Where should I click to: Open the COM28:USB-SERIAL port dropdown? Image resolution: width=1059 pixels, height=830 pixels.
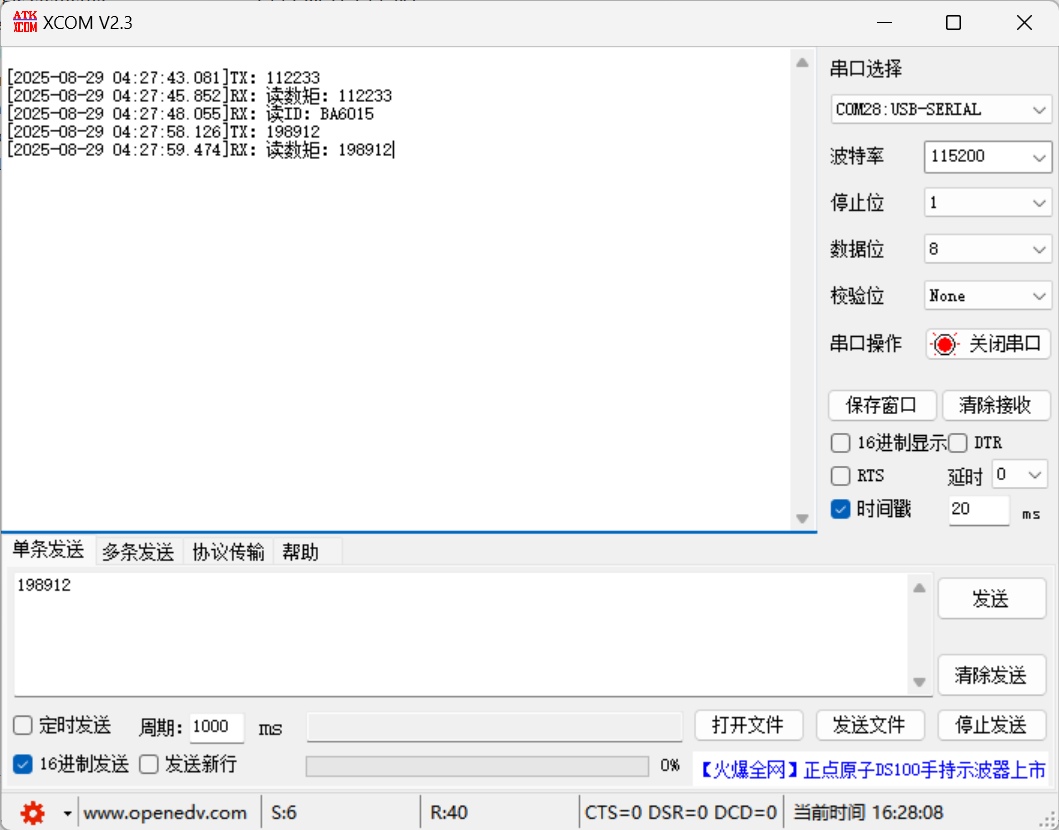(941, 109)
